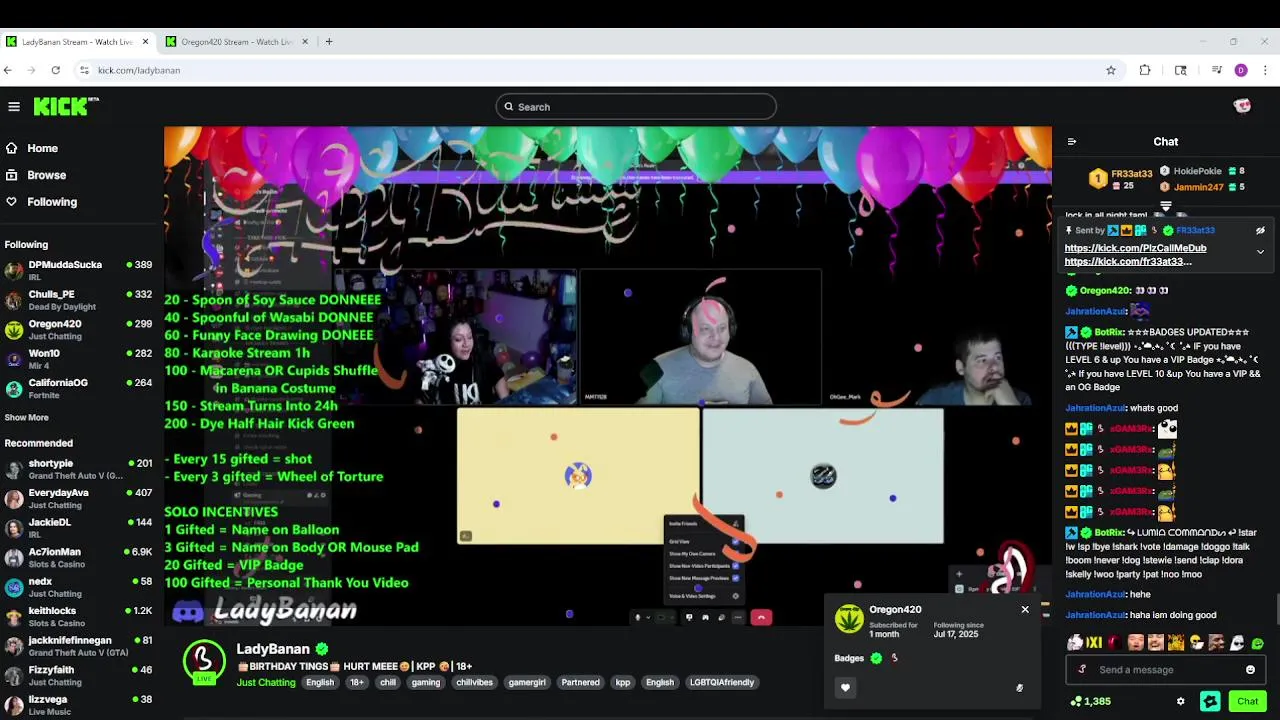1280x720 pixels.
Task: Click the Partnered tag
Action: pyautogui.click(x=581, y=683)
